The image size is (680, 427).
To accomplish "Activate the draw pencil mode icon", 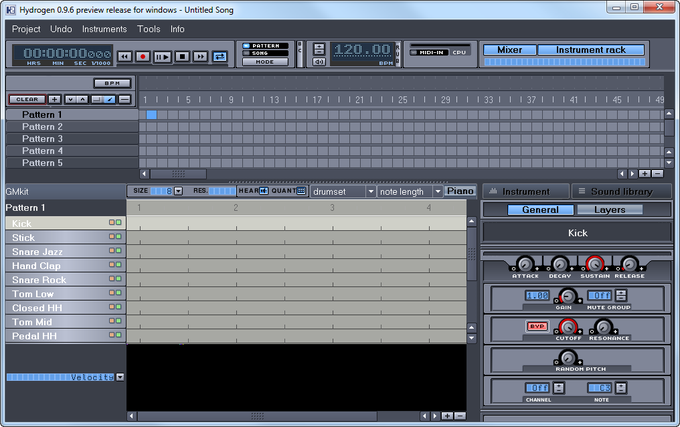I will click(110, 99).
